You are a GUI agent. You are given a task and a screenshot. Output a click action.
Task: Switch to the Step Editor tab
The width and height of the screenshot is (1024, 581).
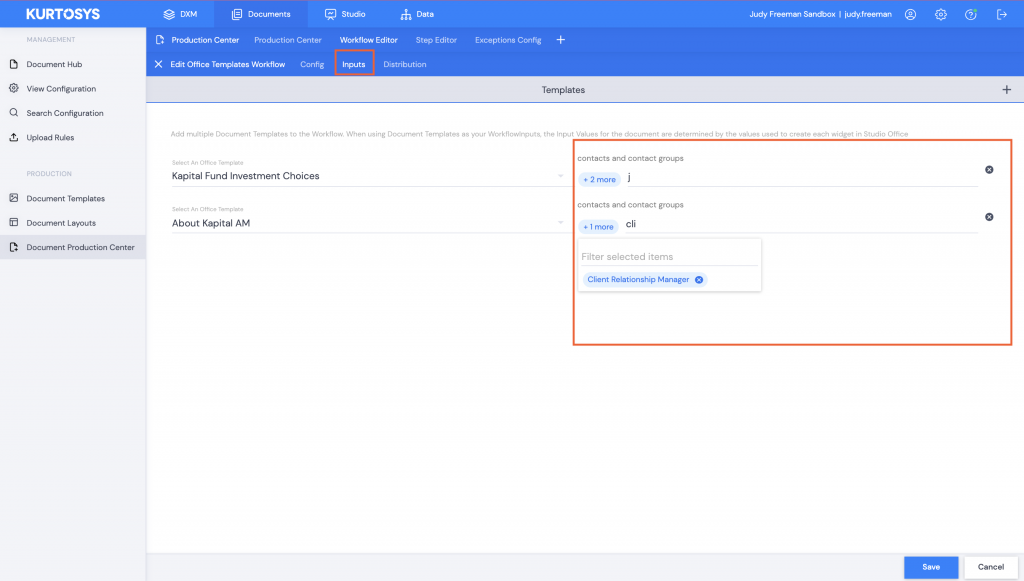tap(436, 40)
